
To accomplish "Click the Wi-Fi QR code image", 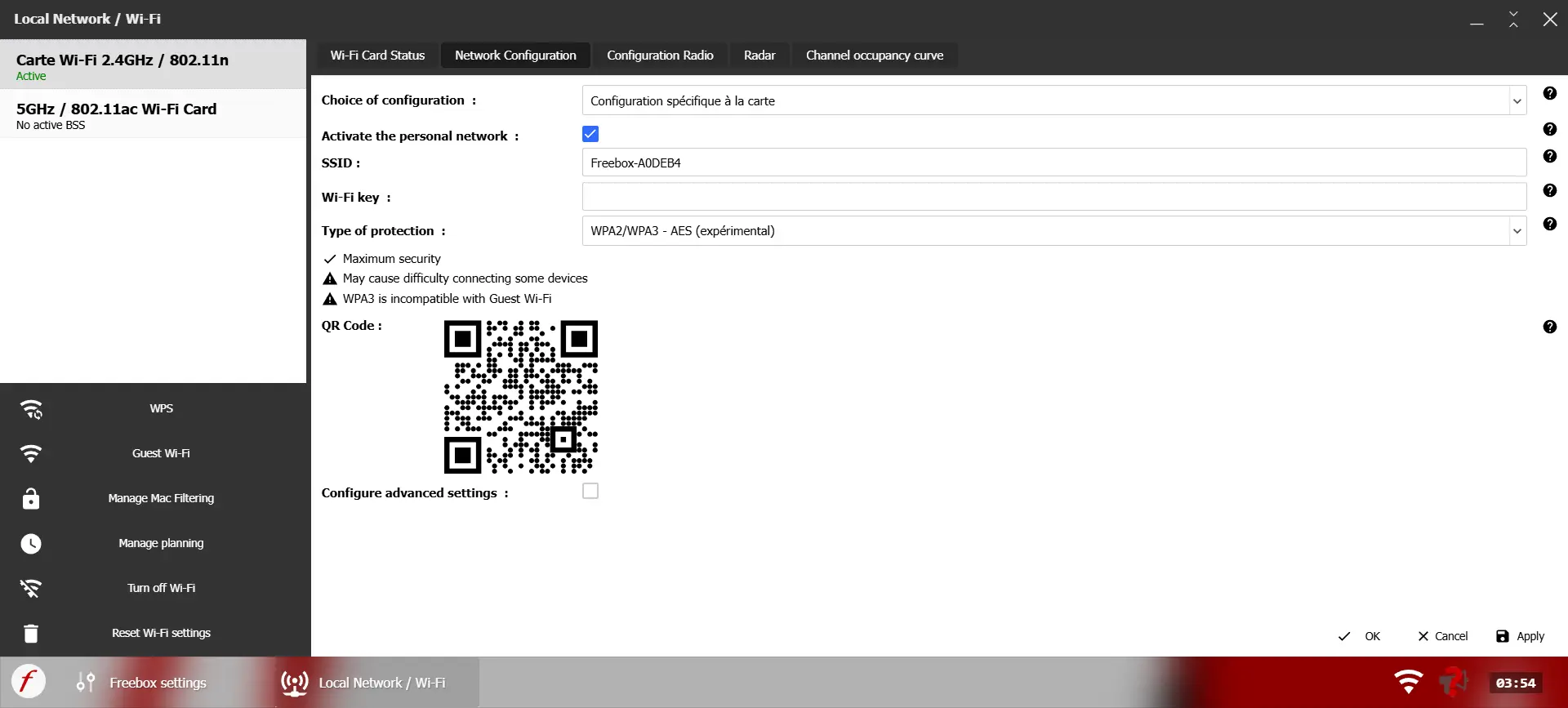I will tap(521, 397).
